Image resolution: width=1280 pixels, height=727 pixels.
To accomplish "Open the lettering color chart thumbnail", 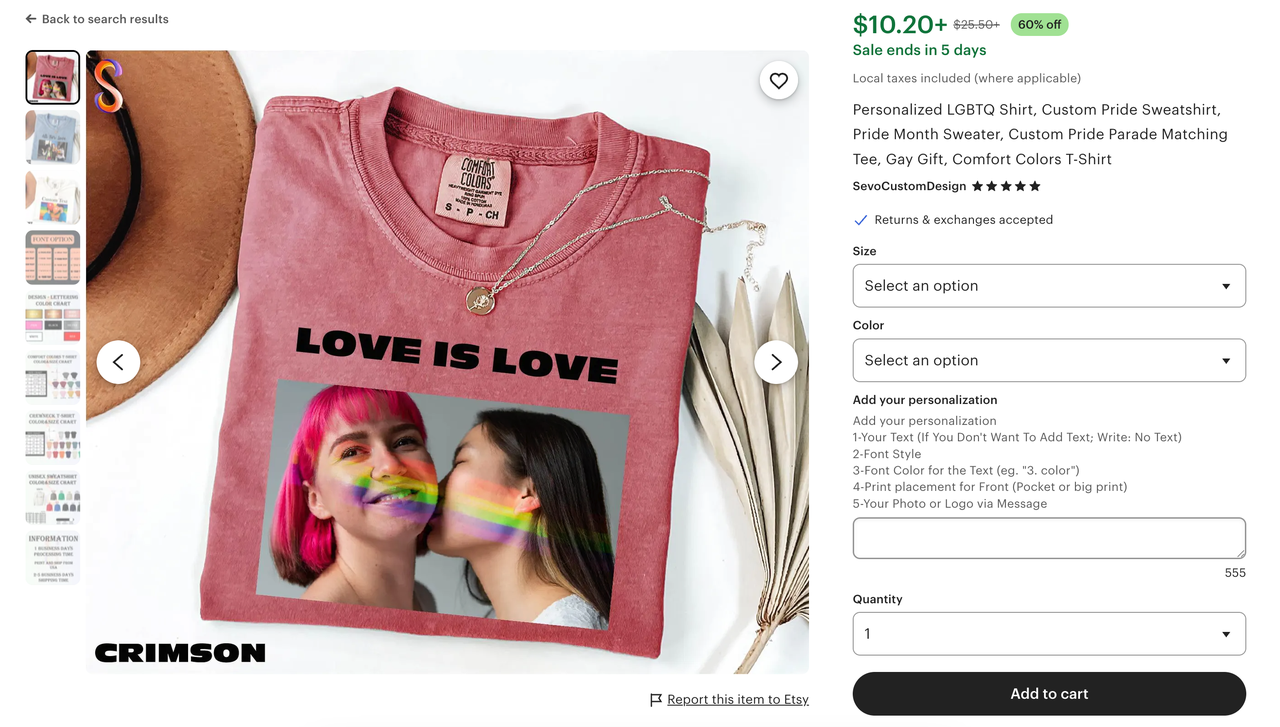I will click(53, 318).
